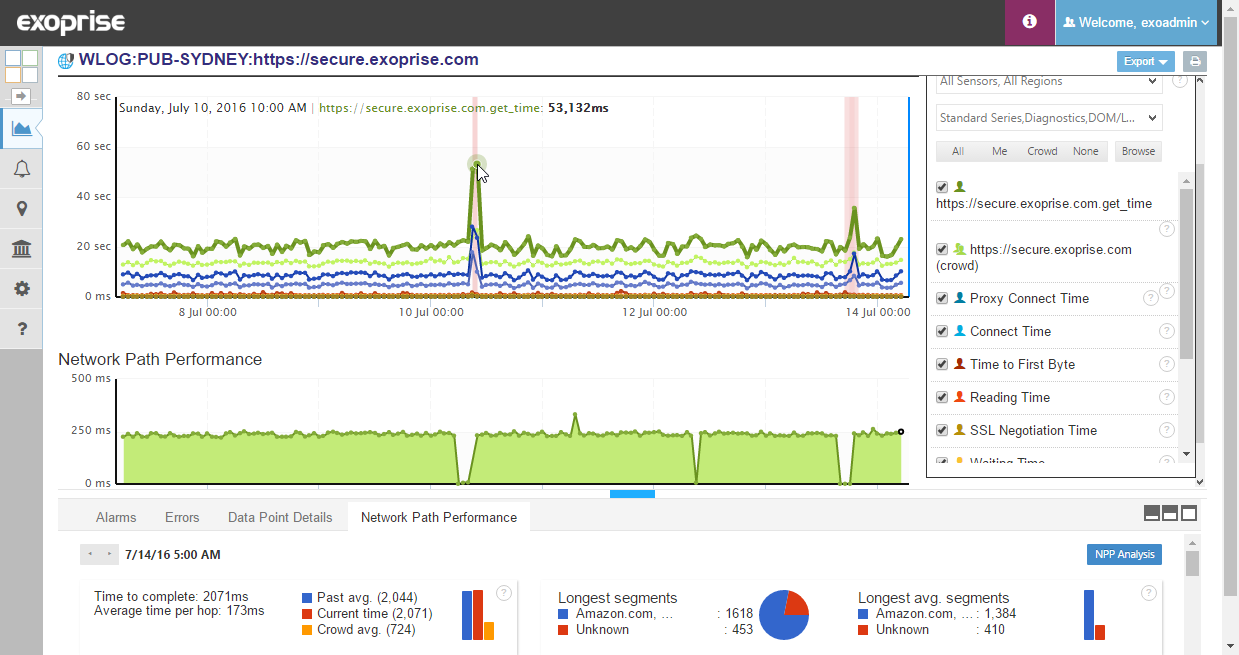Click the Crowd series filter button
This screenshot has height=655, width=1239.
tap(1042, 151)
